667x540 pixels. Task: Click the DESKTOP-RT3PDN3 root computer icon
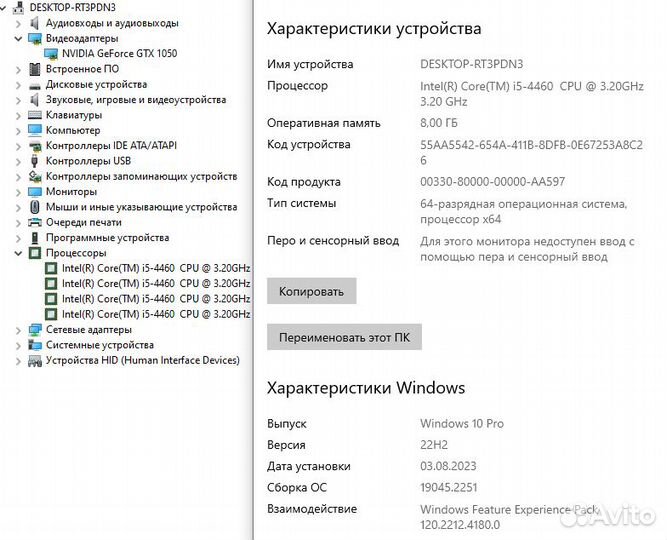[x=18, y=7]
